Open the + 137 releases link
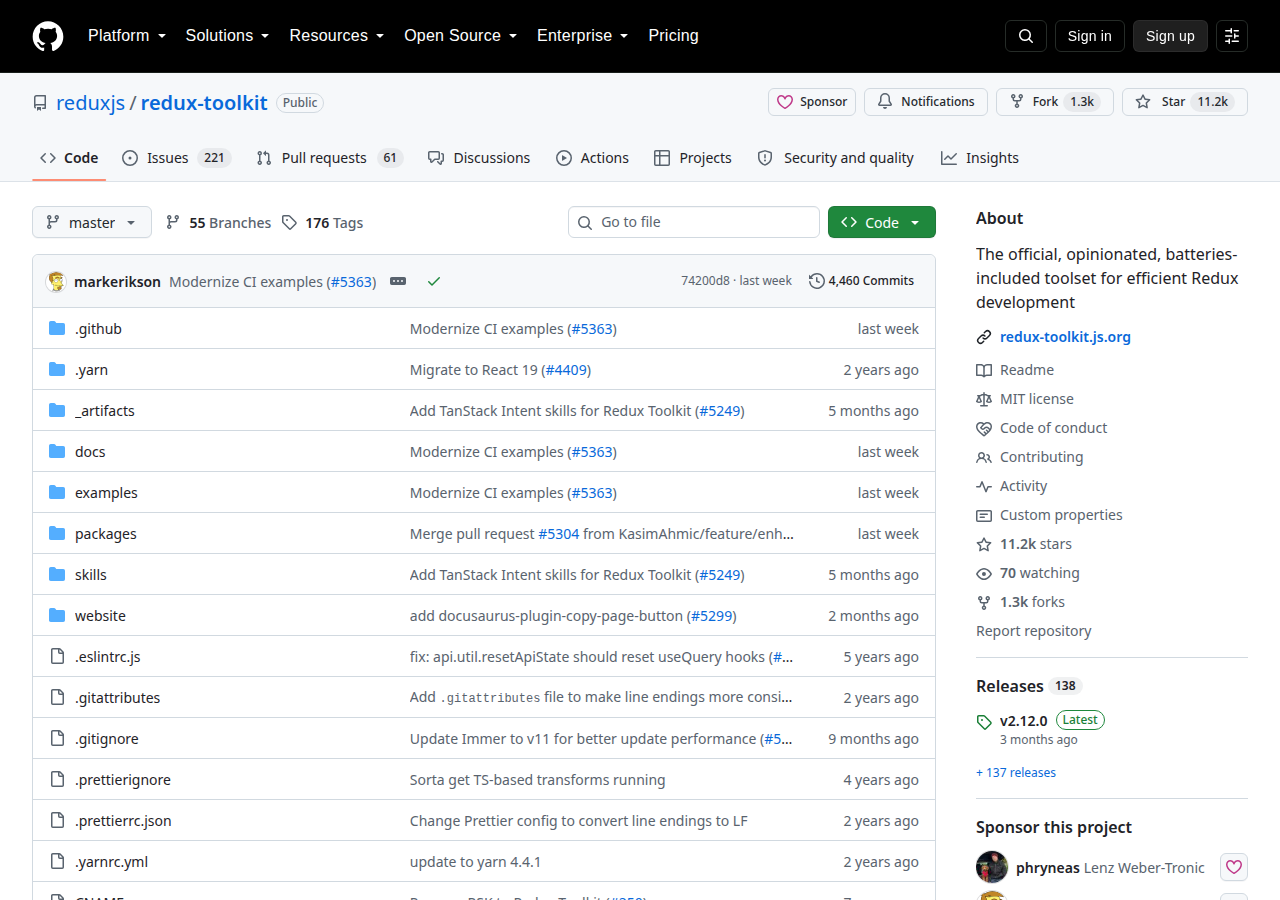Viewport: 1280px width, 900px height. (1016, 773)
